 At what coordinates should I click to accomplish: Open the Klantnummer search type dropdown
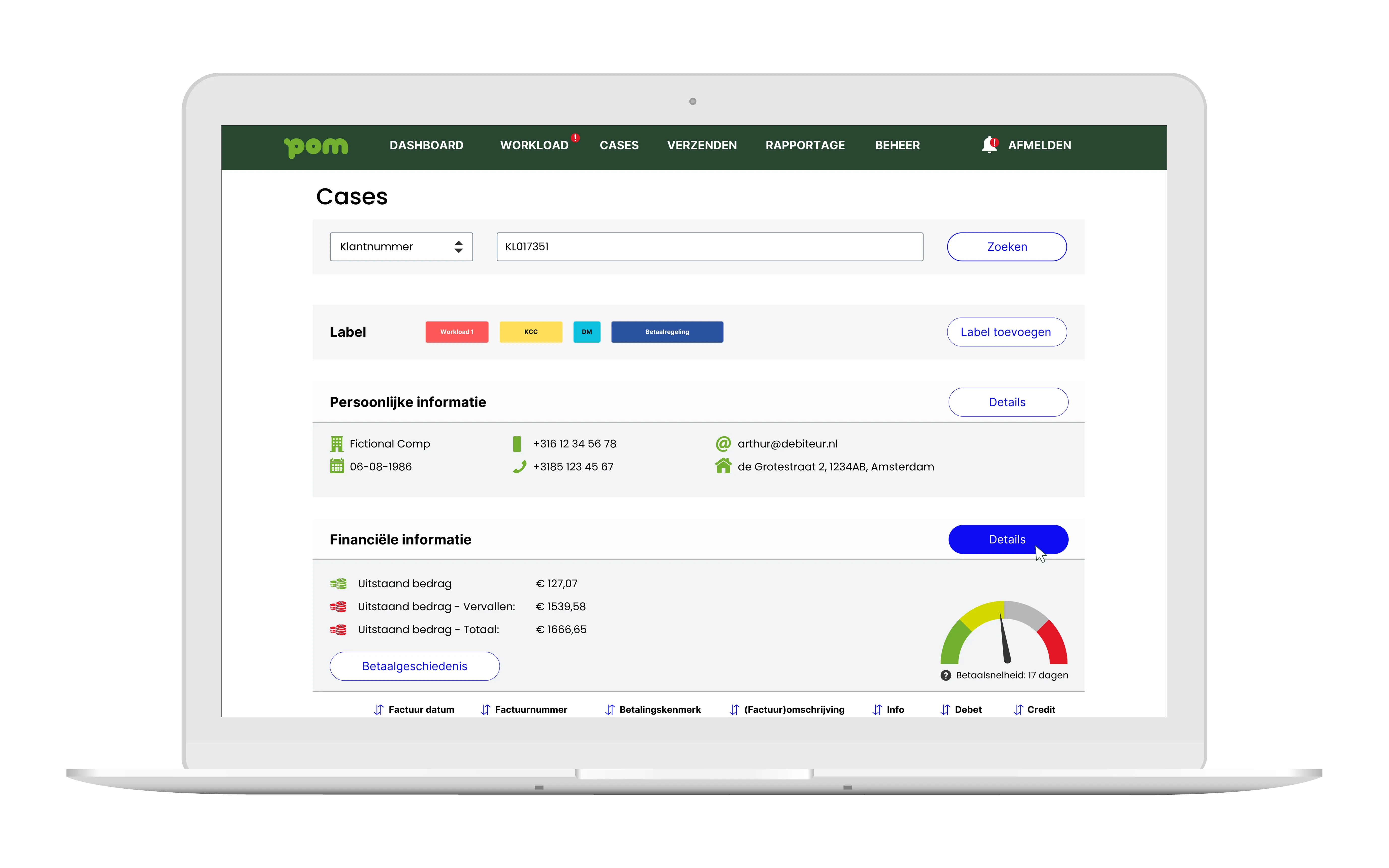click(401, 247)
